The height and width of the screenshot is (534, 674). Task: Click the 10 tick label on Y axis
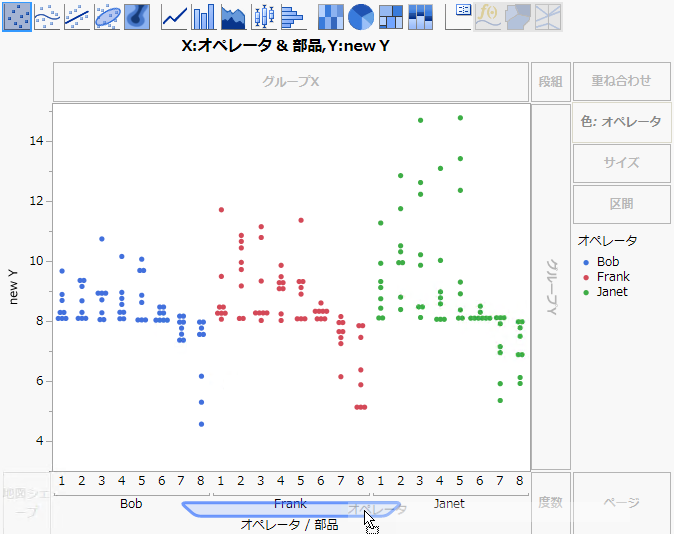tap(37, 261)
